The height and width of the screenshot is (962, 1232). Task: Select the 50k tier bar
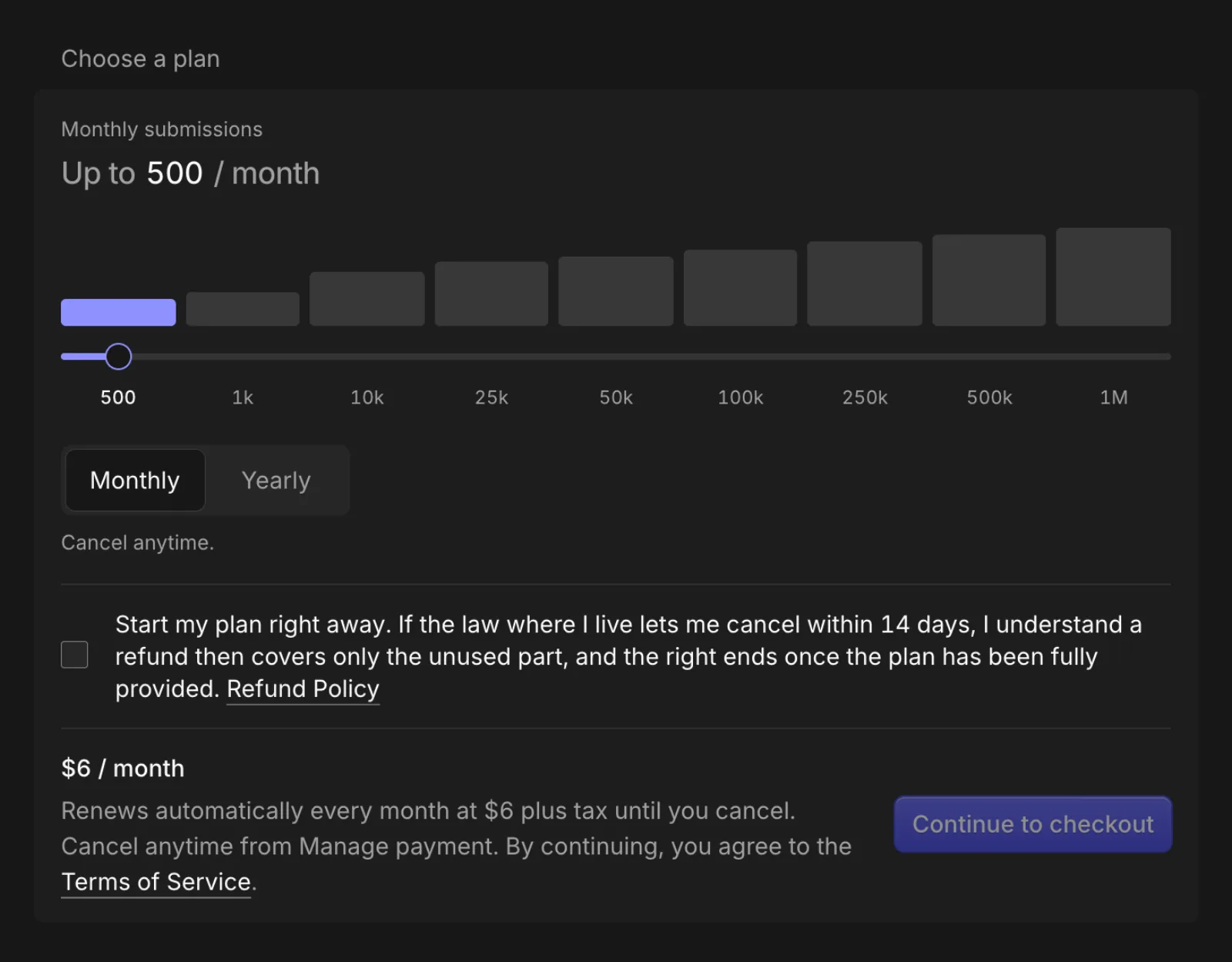point(616,291)
